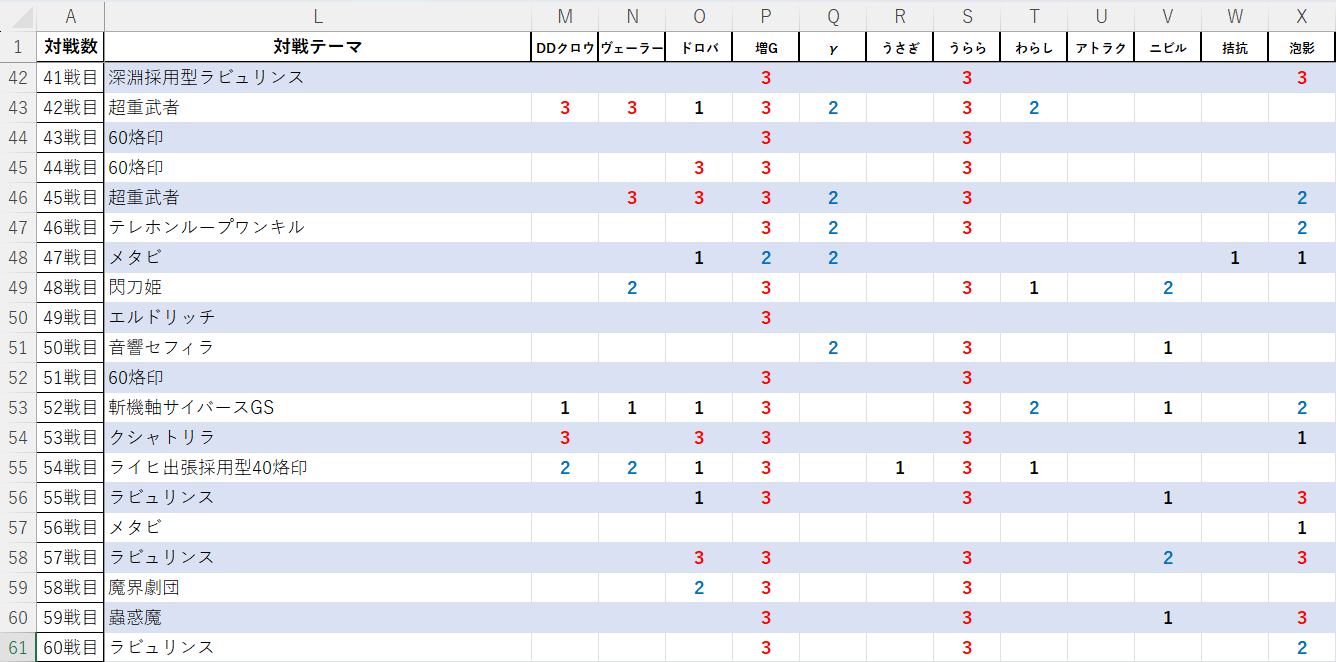The height and width of the screenshot is (662, 1336).
Task: Click the 閃刀姫 cell
Action: click(318, 287)
